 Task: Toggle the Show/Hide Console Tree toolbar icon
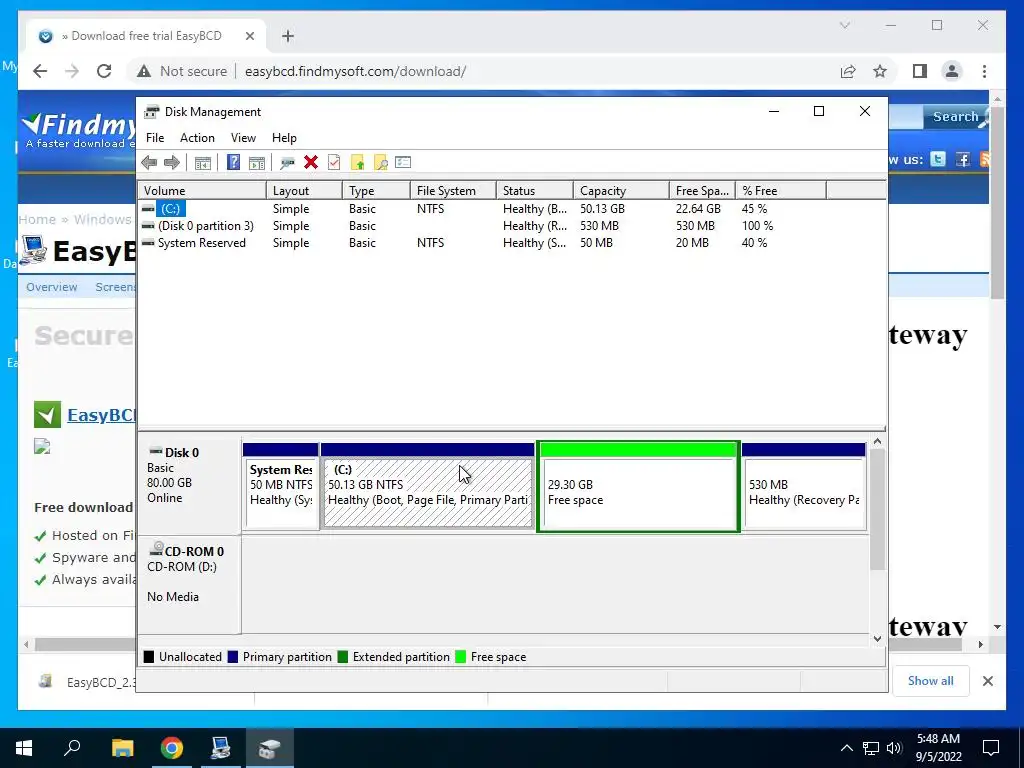(202, 163)
